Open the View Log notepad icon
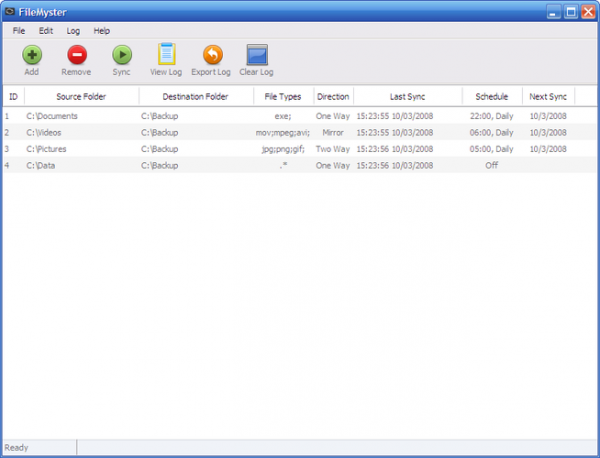This screenshot has width=600, height=458. (166, 55)
